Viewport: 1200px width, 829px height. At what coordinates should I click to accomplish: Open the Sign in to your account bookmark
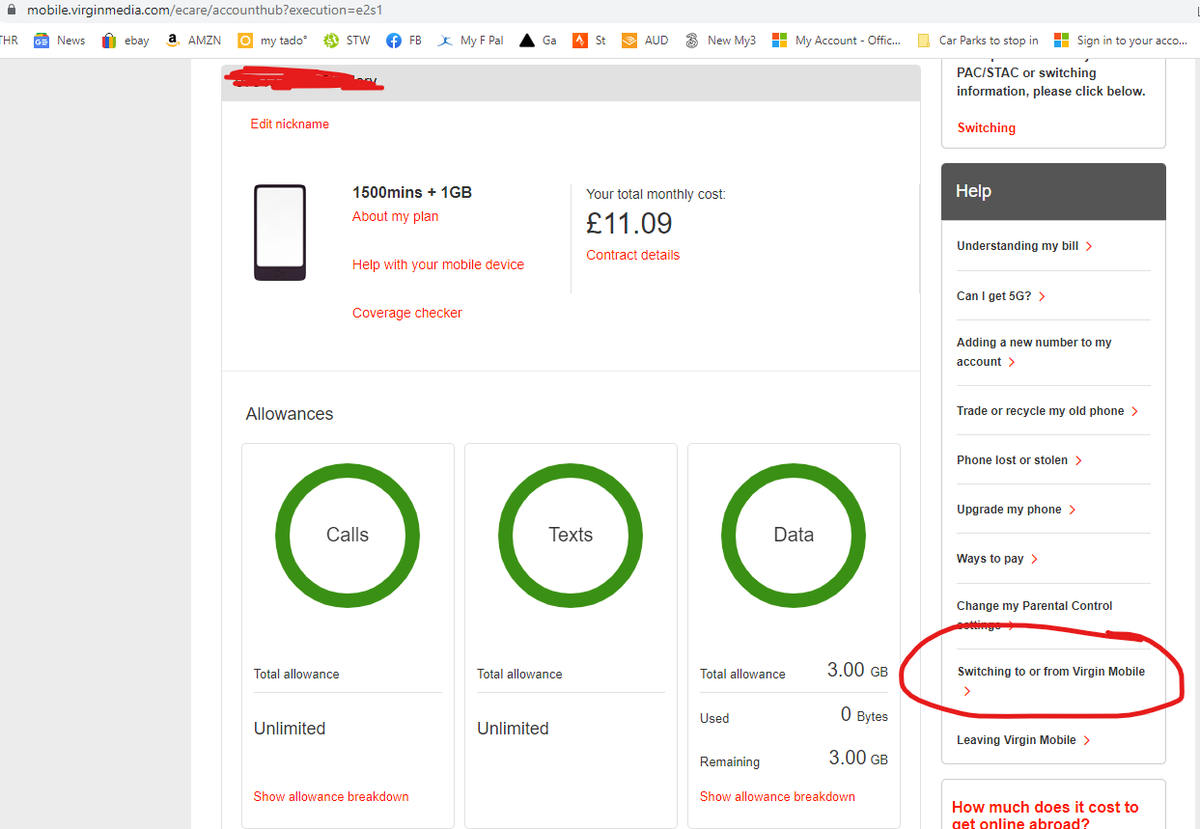click(x=1121, y=41)
